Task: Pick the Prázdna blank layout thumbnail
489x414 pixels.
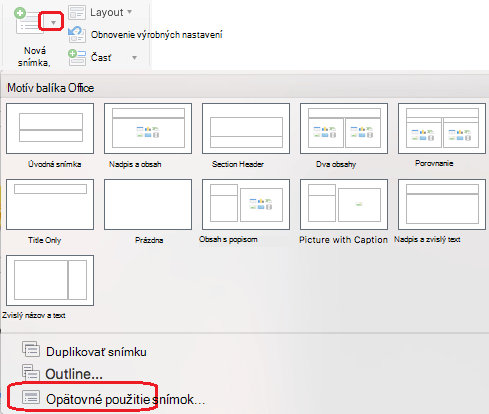Action: [148, 204]
